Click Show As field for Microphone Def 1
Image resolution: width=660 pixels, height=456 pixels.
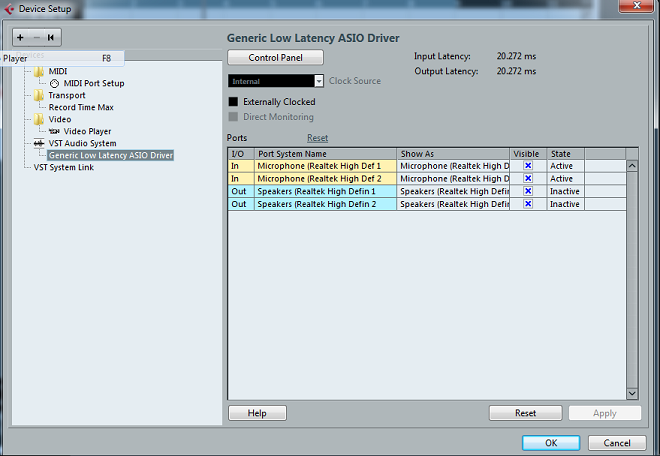click(453, 166)
